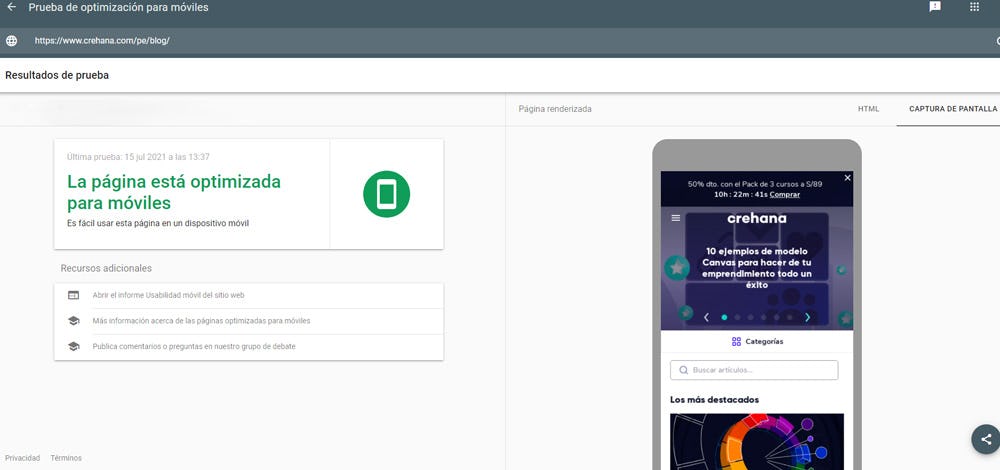Open the feedback icon in top bar
This screenshot has height=470, width=1000.
[x=935, y=7]
